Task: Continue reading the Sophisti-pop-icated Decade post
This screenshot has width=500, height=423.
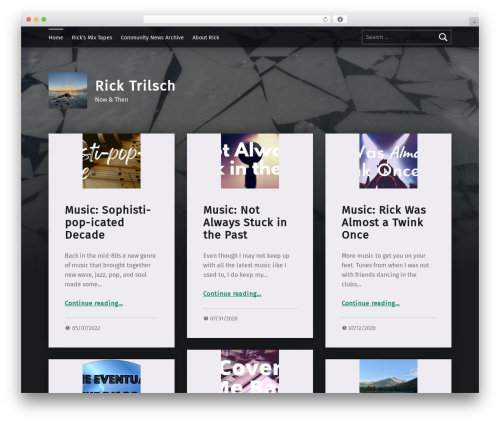Action: pos(94,303)
